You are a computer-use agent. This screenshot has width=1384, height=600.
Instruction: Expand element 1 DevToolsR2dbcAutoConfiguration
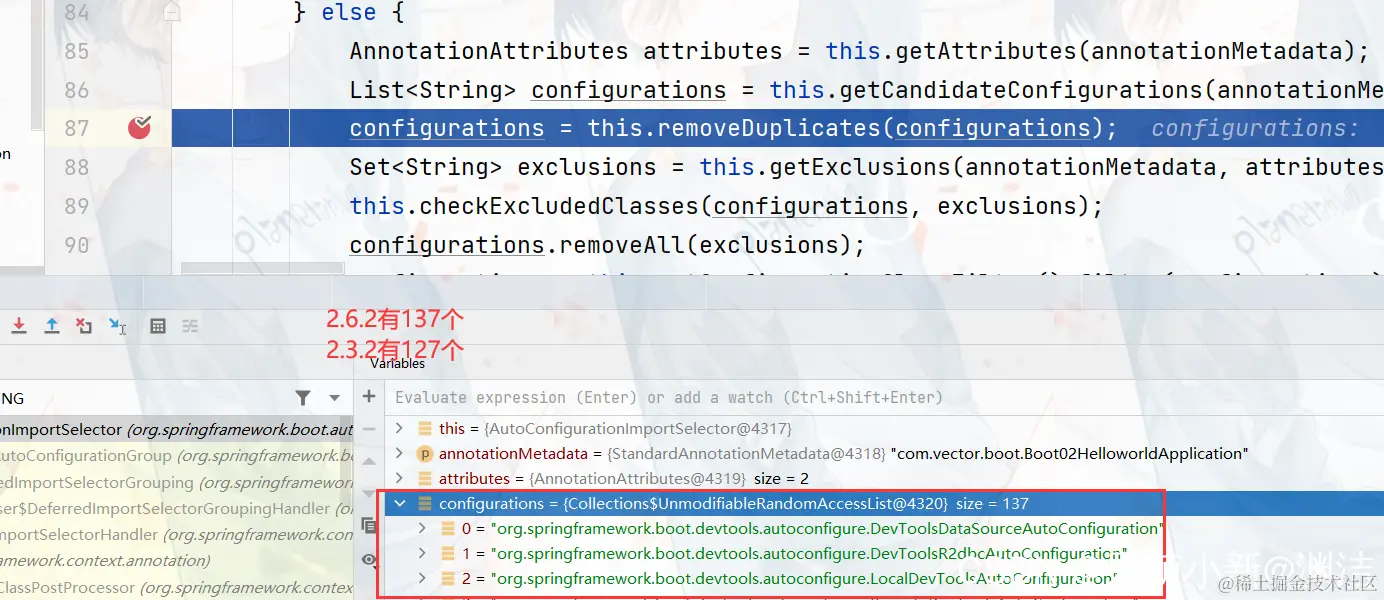coord(422,553)
